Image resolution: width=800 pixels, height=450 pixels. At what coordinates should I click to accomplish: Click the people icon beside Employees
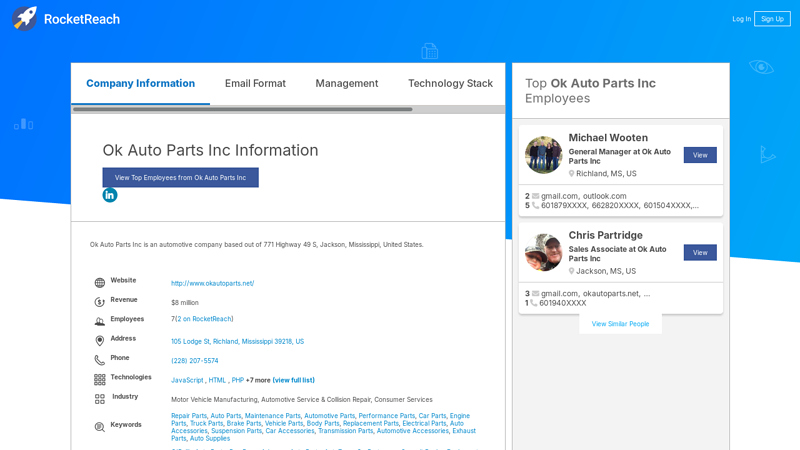pyautogui.click(x=99, y=321)
